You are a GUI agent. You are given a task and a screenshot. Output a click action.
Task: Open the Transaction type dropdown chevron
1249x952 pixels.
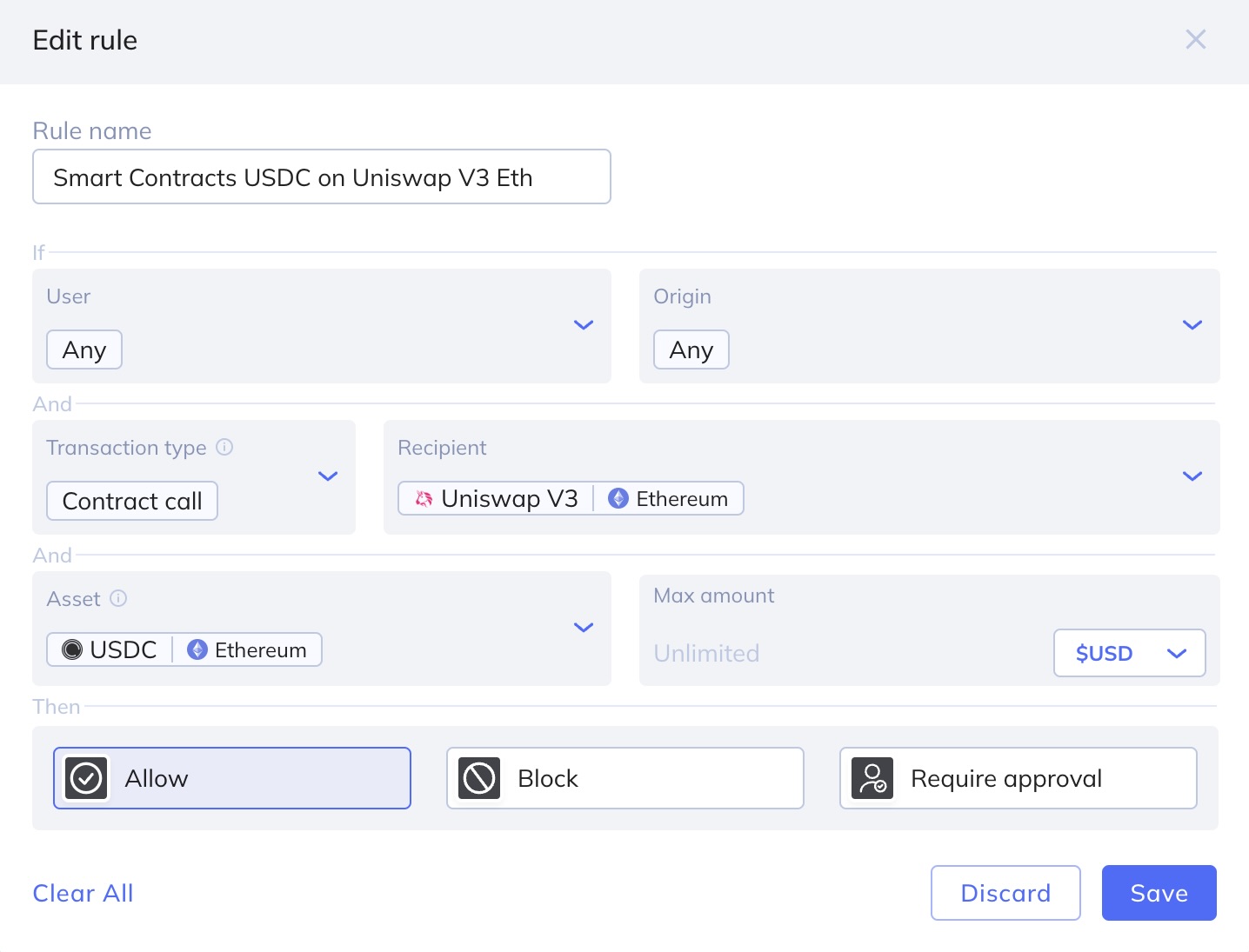(x=328, y=476)
